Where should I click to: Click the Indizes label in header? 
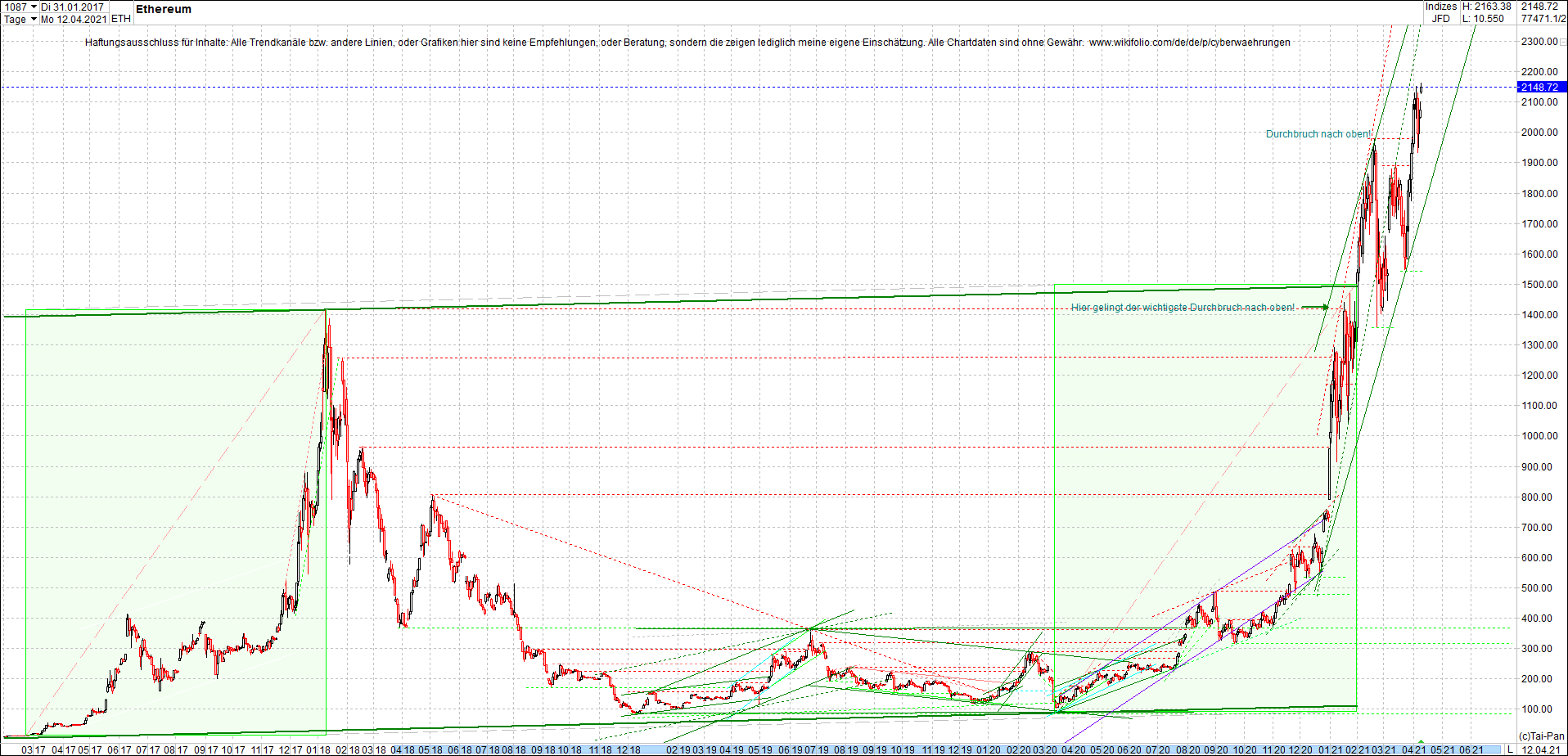point(1441,7)
